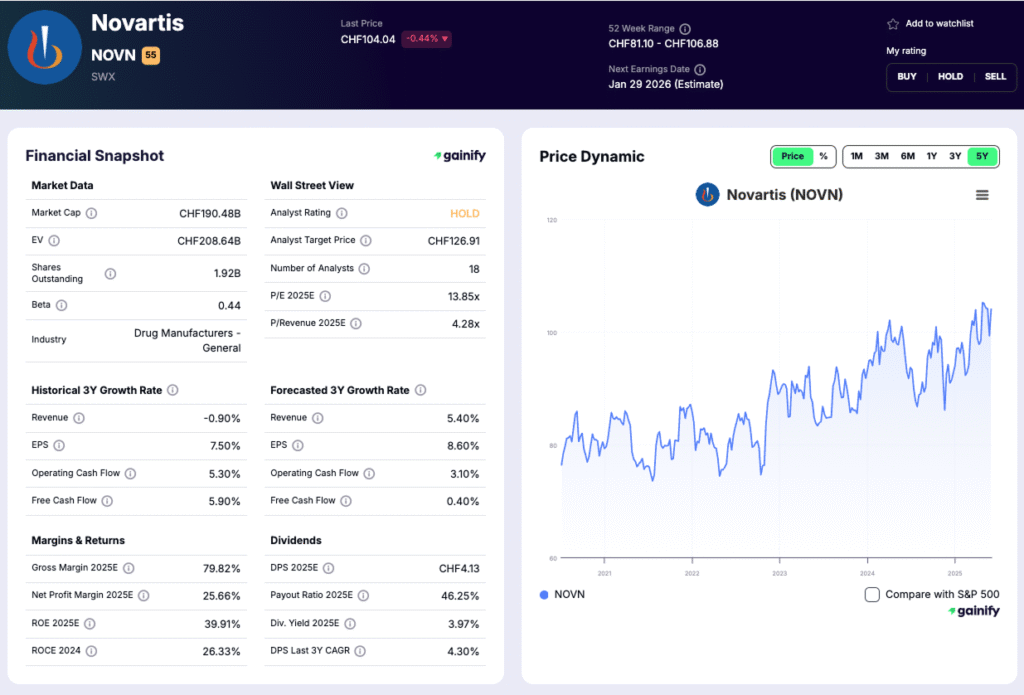Click info icon beside Analyst Target Price
Viewport: 1024px width, 695px height.
366,241
